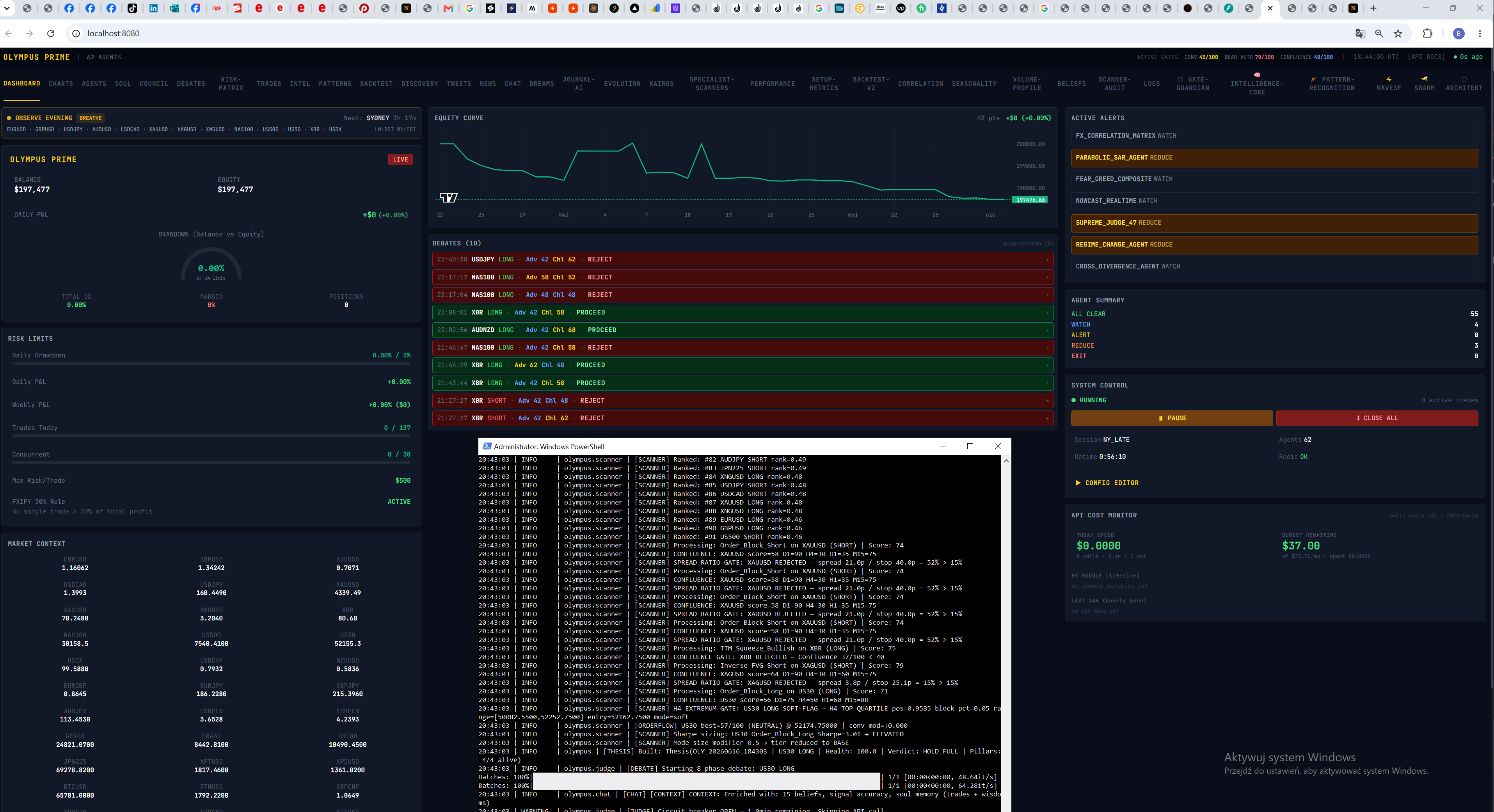This screenshot has height=812, width=1494.
Task: Maximize the PowerShell window
Action: point(970,446)
